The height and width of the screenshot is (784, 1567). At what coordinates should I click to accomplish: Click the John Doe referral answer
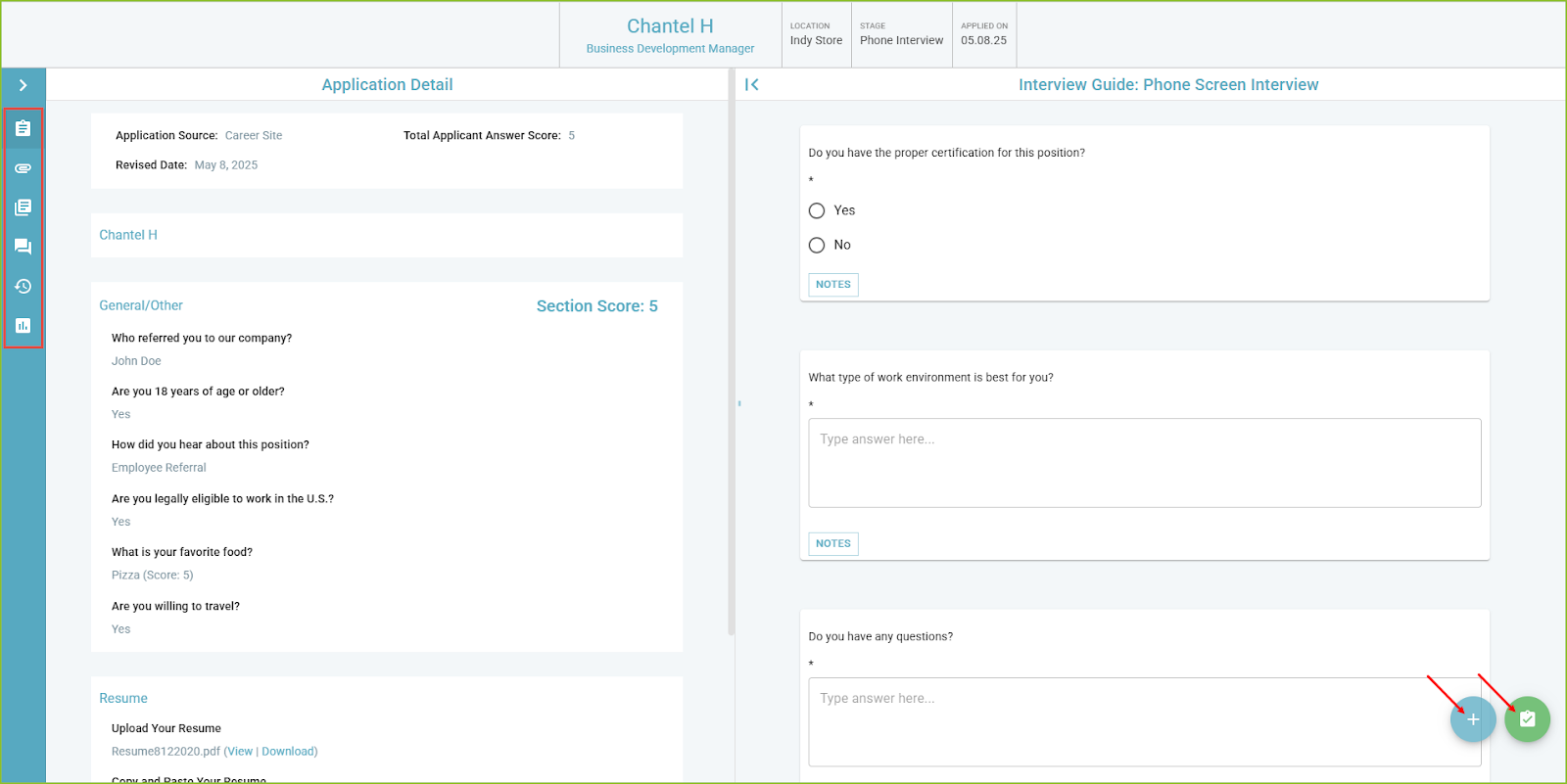pyautogui.click(x=136, y=361)
